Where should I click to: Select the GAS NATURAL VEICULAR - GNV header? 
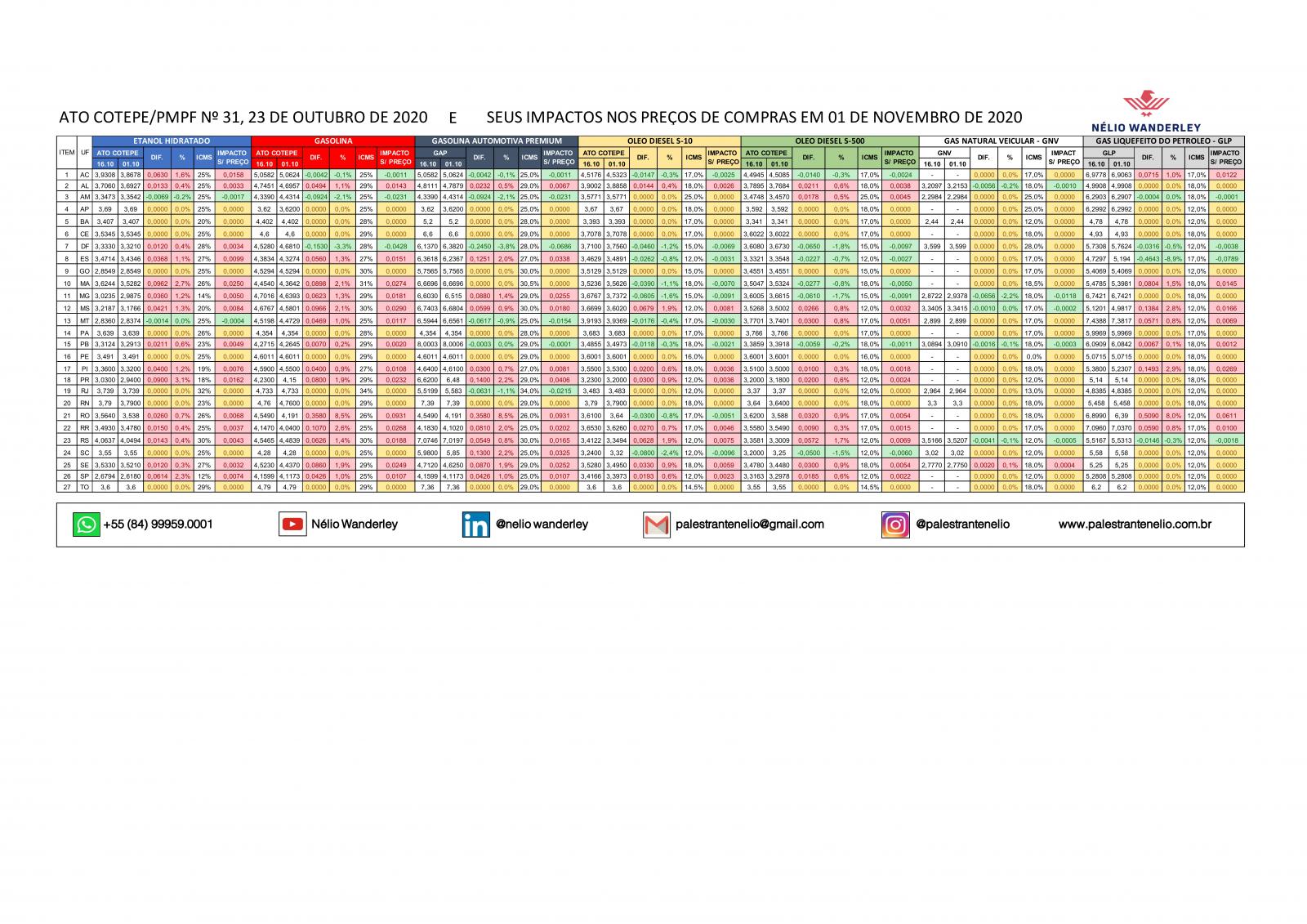click(1001, 141)
